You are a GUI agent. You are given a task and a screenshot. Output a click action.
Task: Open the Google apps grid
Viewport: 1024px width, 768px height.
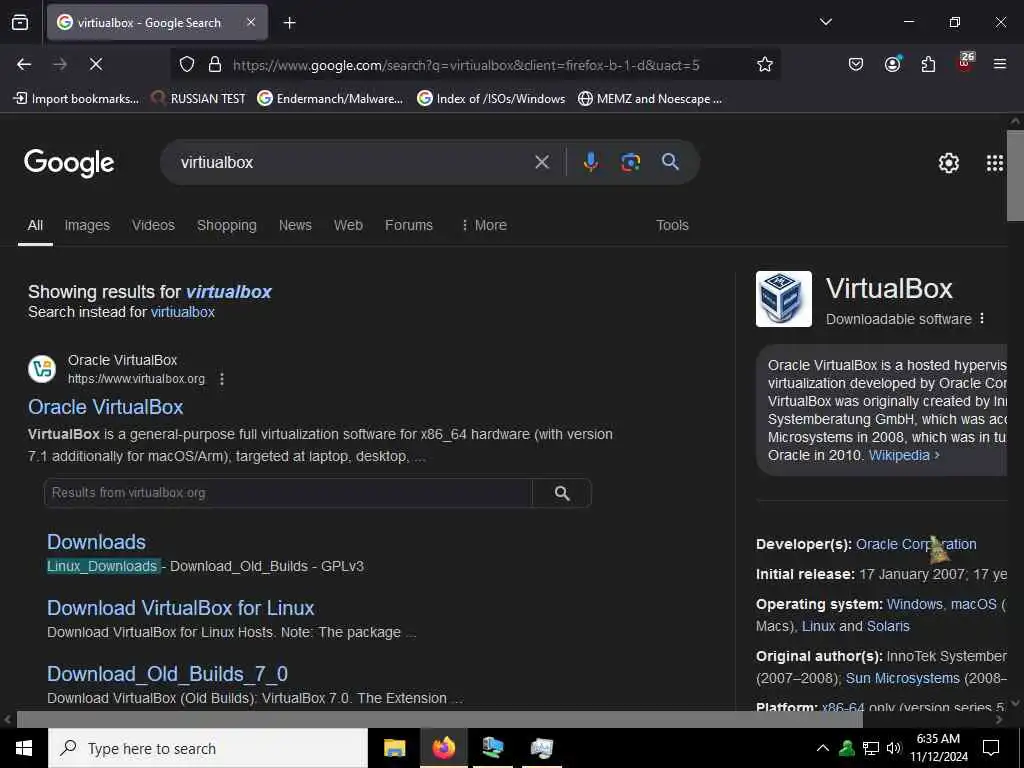coord(994,163)
